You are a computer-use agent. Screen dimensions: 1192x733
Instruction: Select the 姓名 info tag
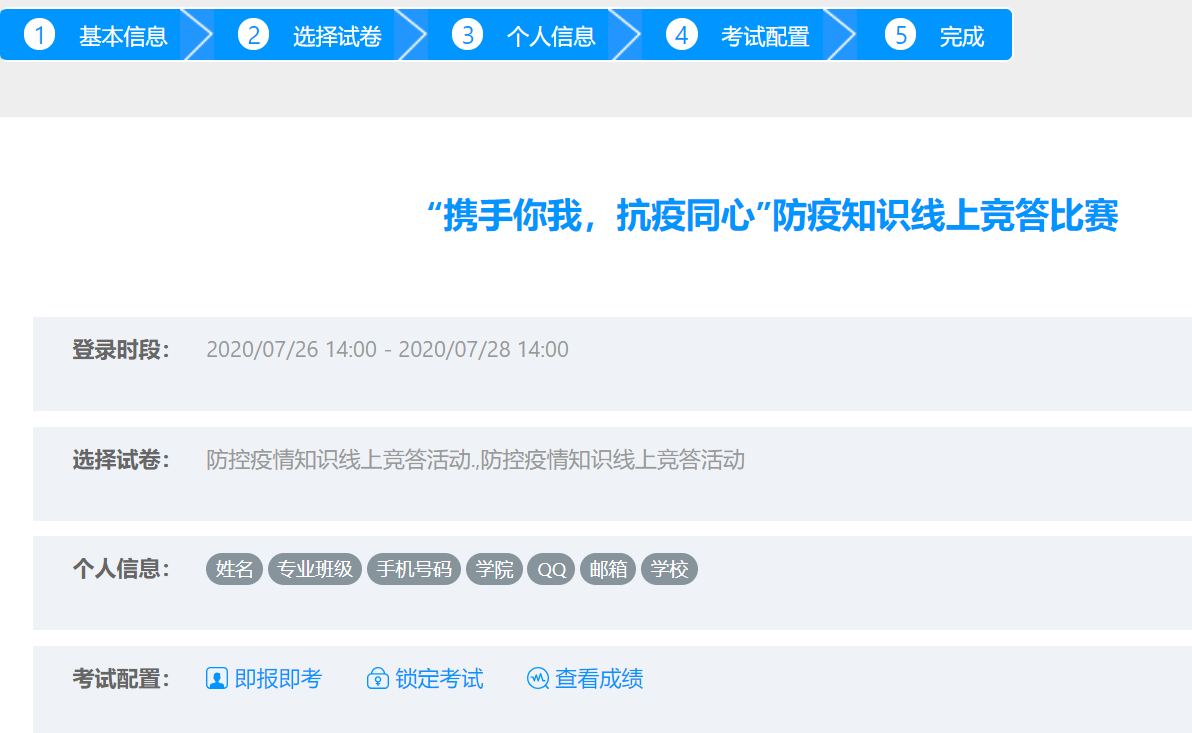click(234, 569)
